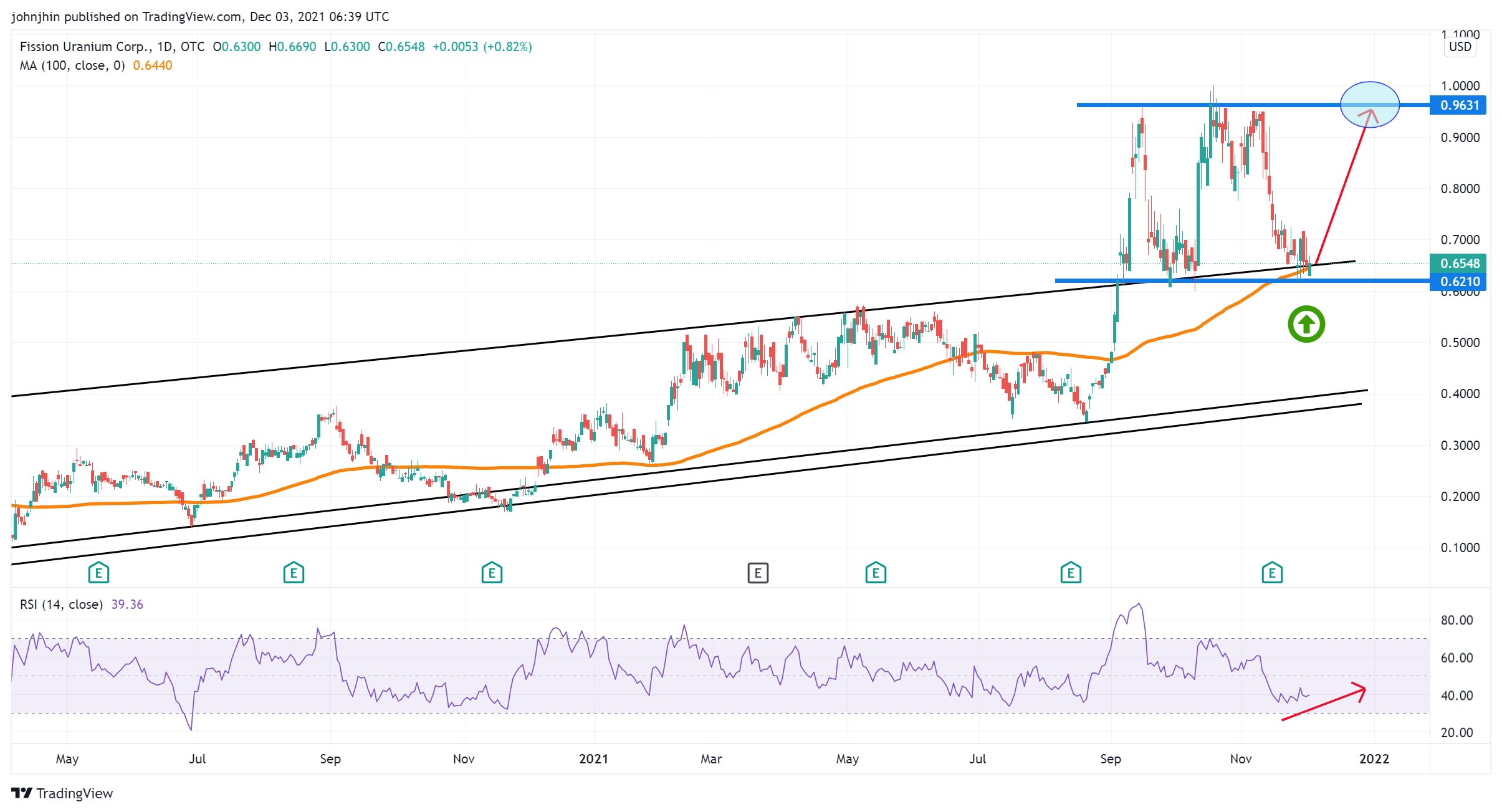Click the 1.0000 price scale label
Image resolution: width=1502 pixels, height=812 pixels.
tap(1460, 86)
